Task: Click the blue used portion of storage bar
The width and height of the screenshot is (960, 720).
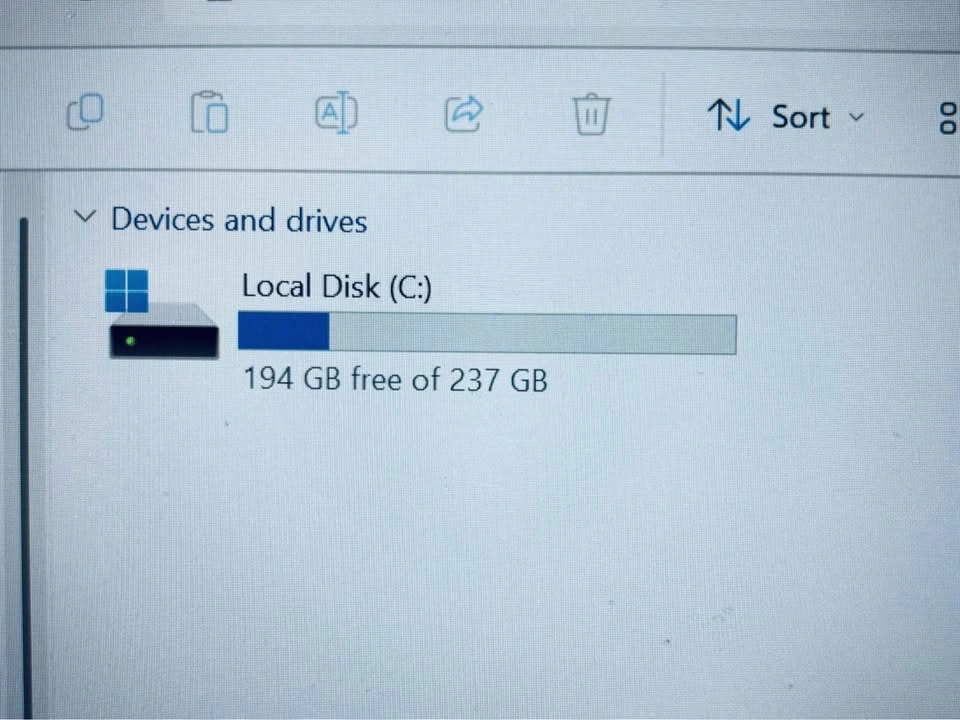Action: 283,331
